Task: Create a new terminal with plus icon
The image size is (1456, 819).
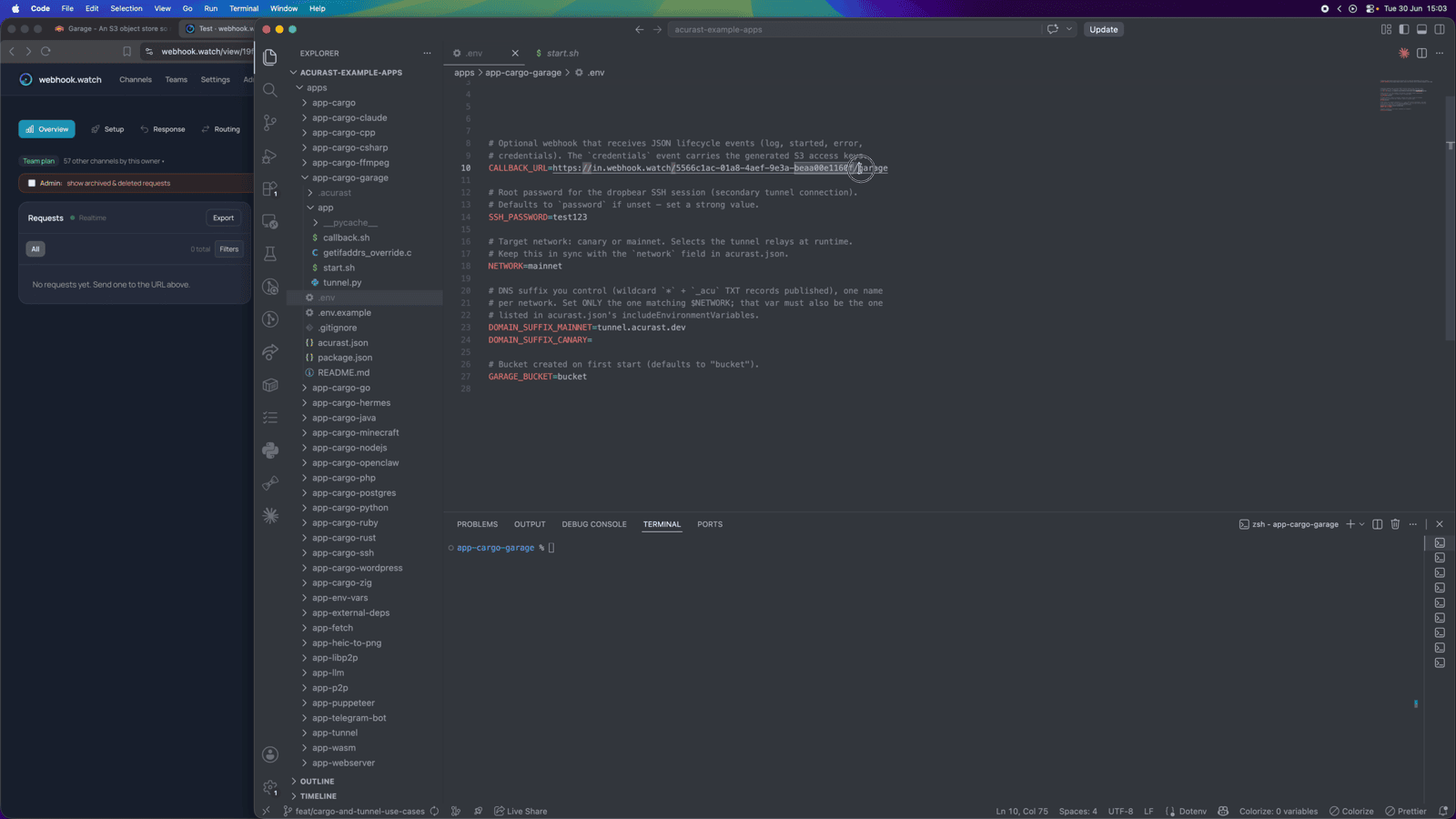Action: [x=1350, y=524]
